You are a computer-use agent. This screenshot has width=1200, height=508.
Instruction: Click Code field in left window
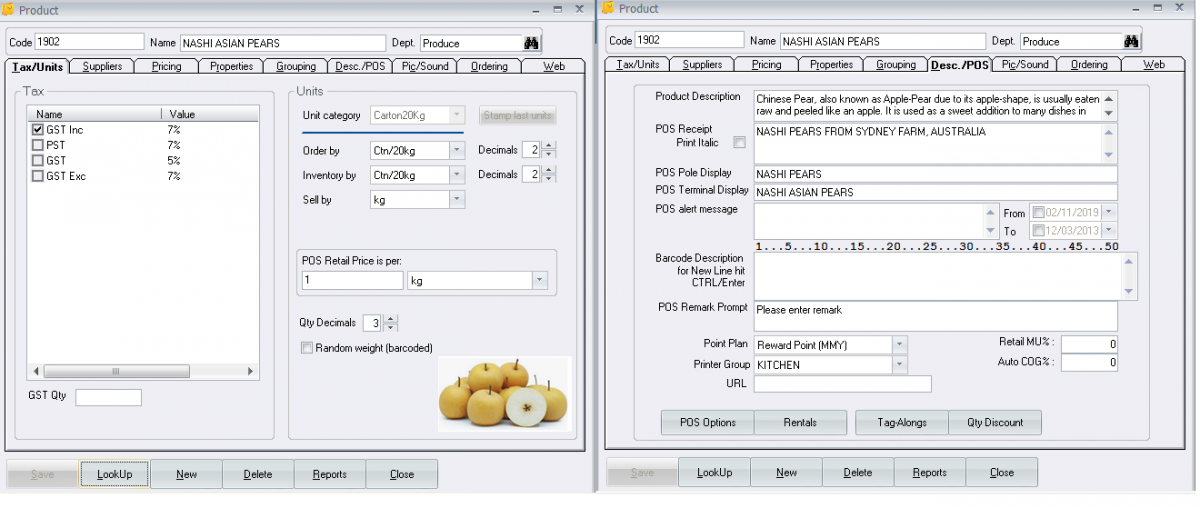pos(90,42)
